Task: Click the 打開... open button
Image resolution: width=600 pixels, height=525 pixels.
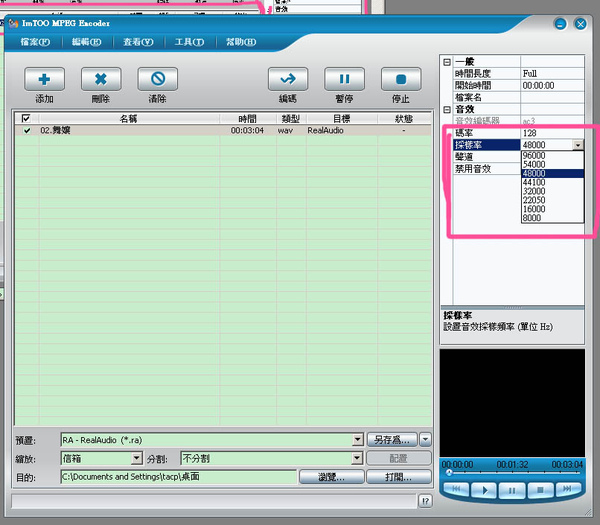Action: pos(399,477)
